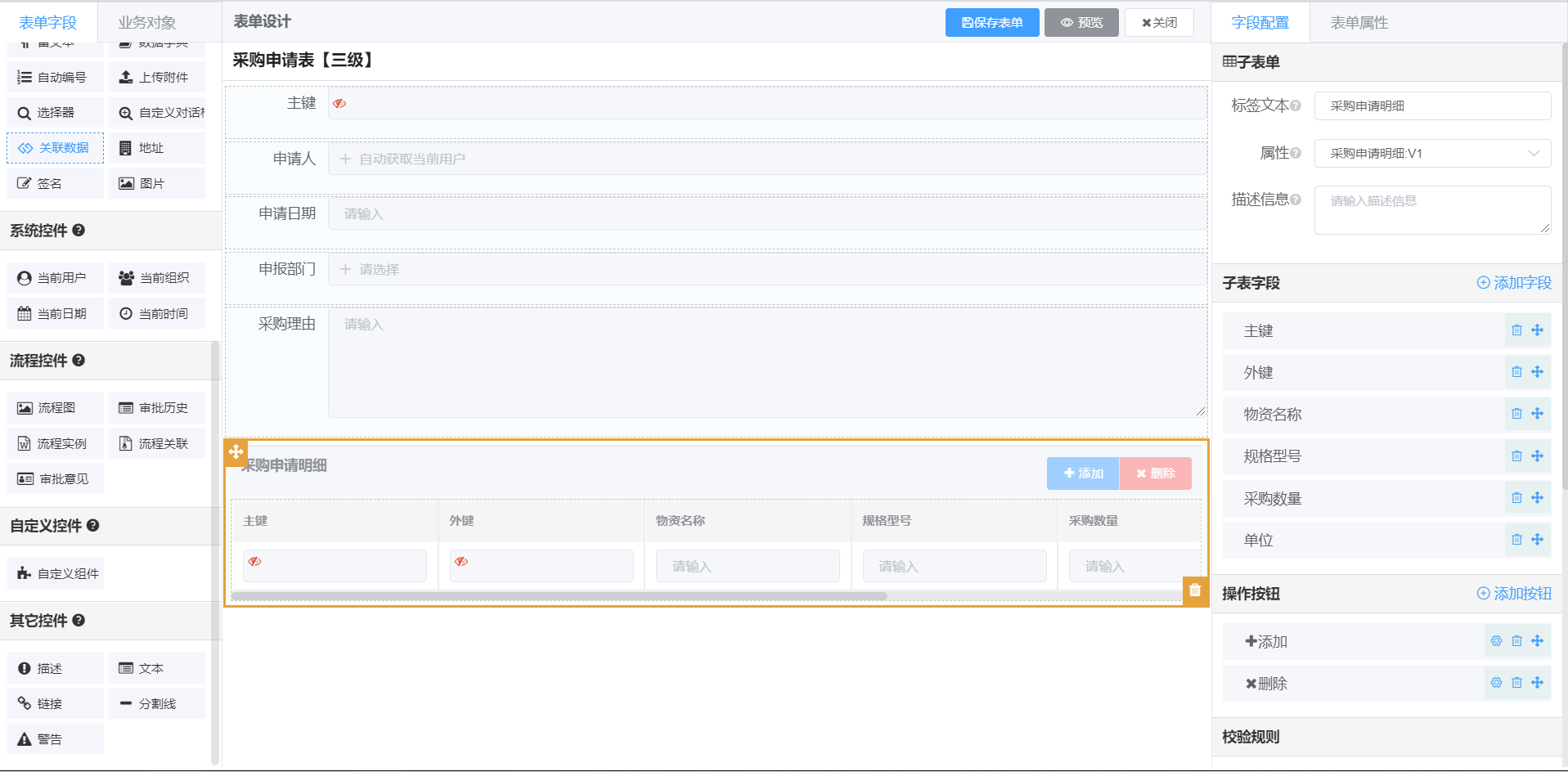Switch to the 表单属性 tab
Image resolution: width=1568 pixels, height=772 pixels.
coord(1359,22)
